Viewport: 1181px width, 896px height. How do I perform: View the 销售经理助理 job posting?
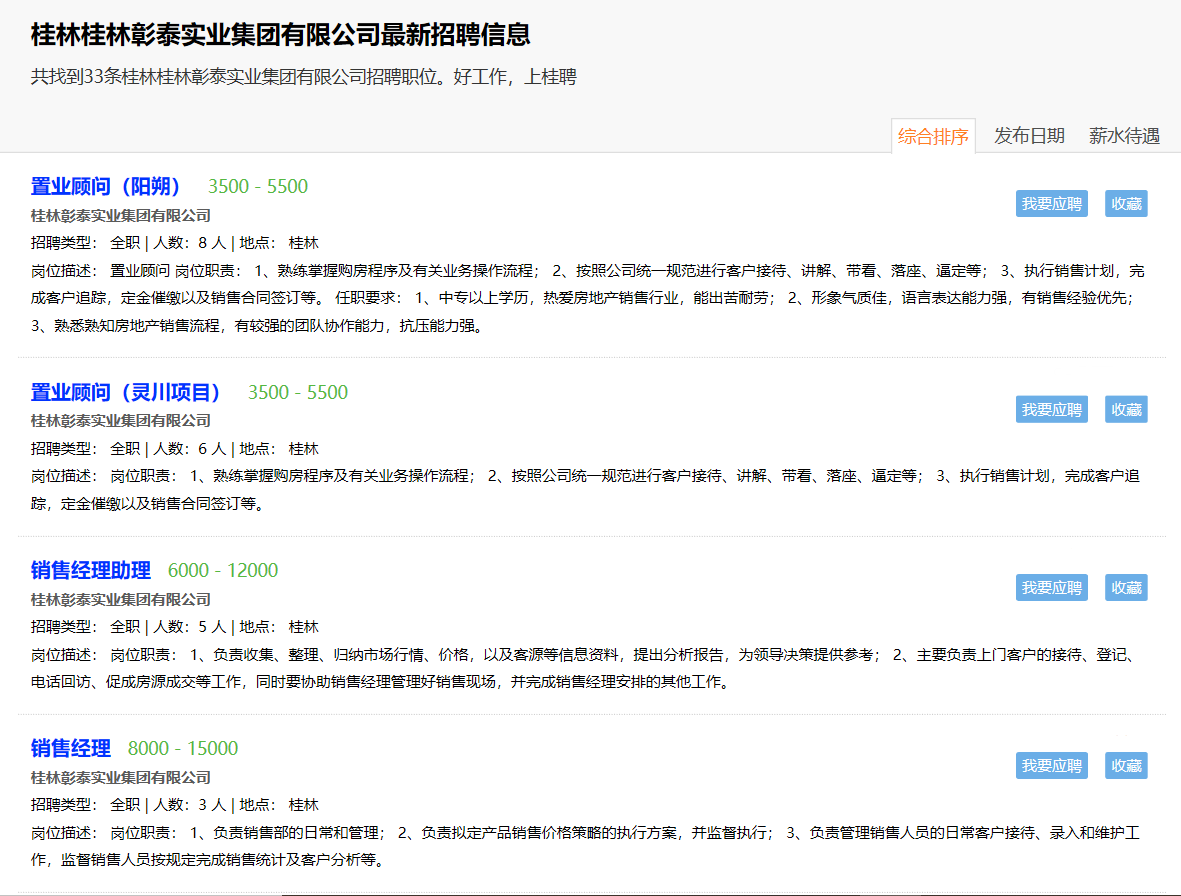click(91, 570)
